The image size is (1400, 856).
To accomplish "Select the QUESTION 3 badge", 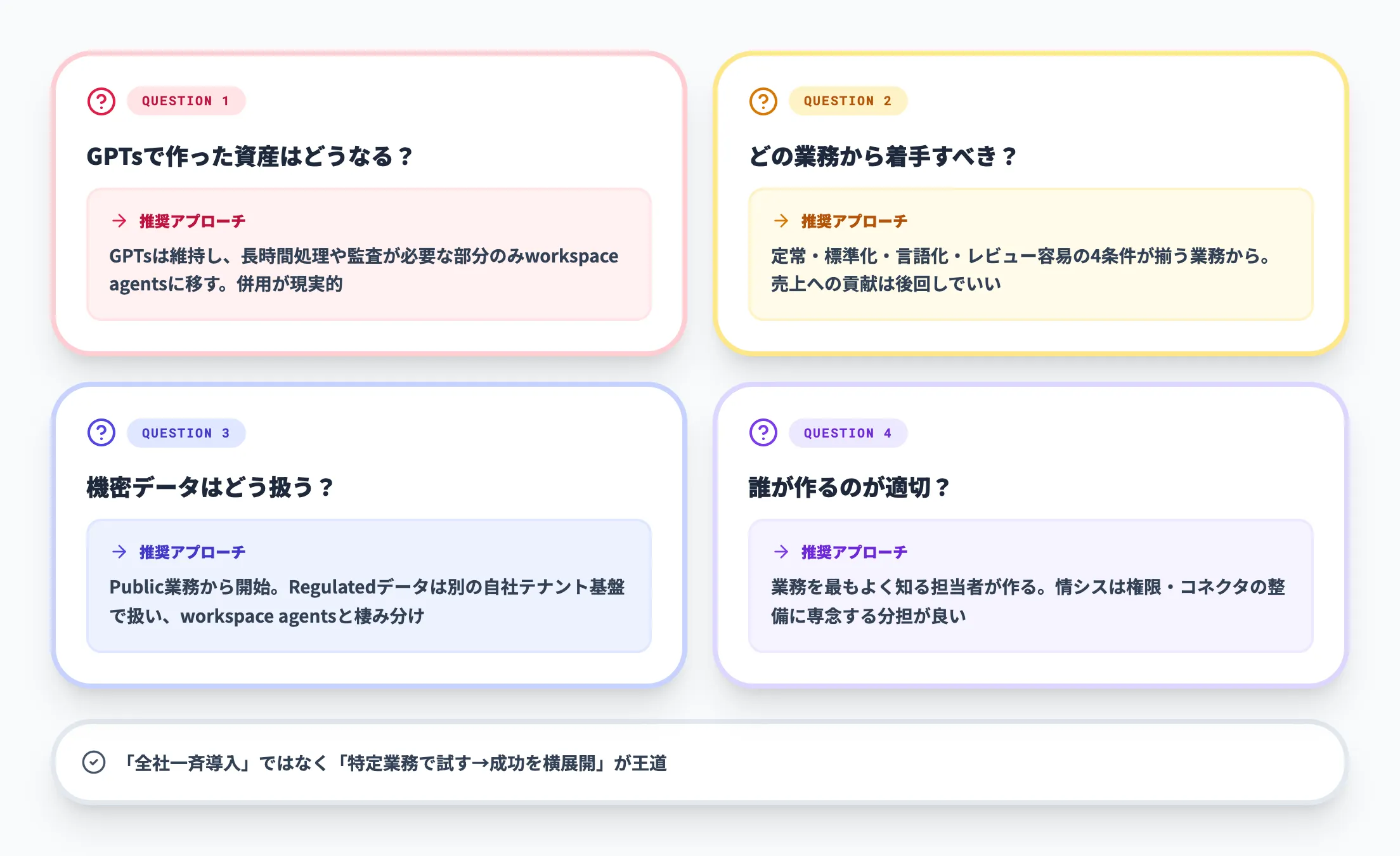I will pos(186,433).
